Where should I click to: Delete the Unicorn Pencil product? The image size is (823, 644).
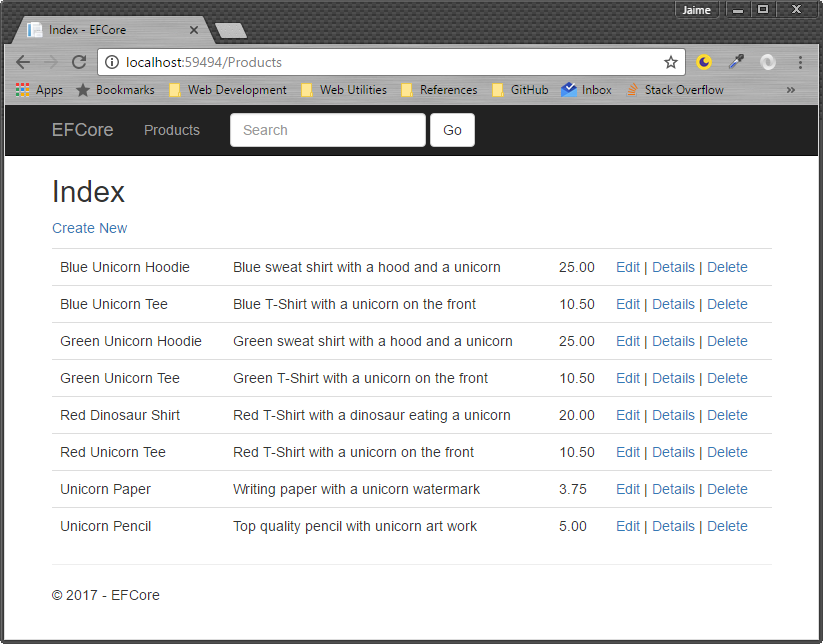click(x=727, y=526)
